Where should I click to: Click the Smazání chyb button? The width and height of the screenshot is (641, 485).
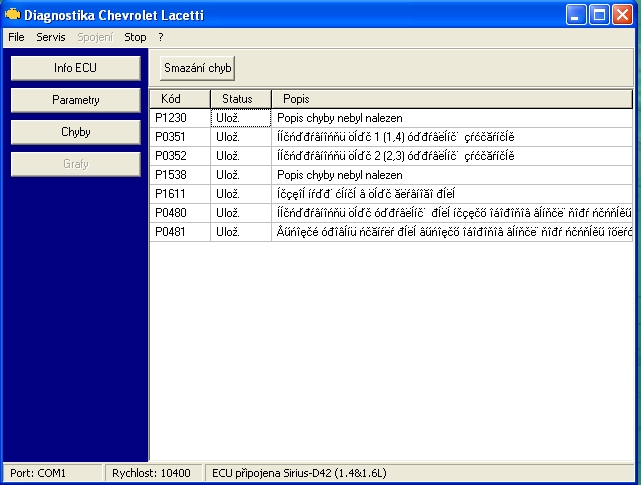[x=197, y=68]
